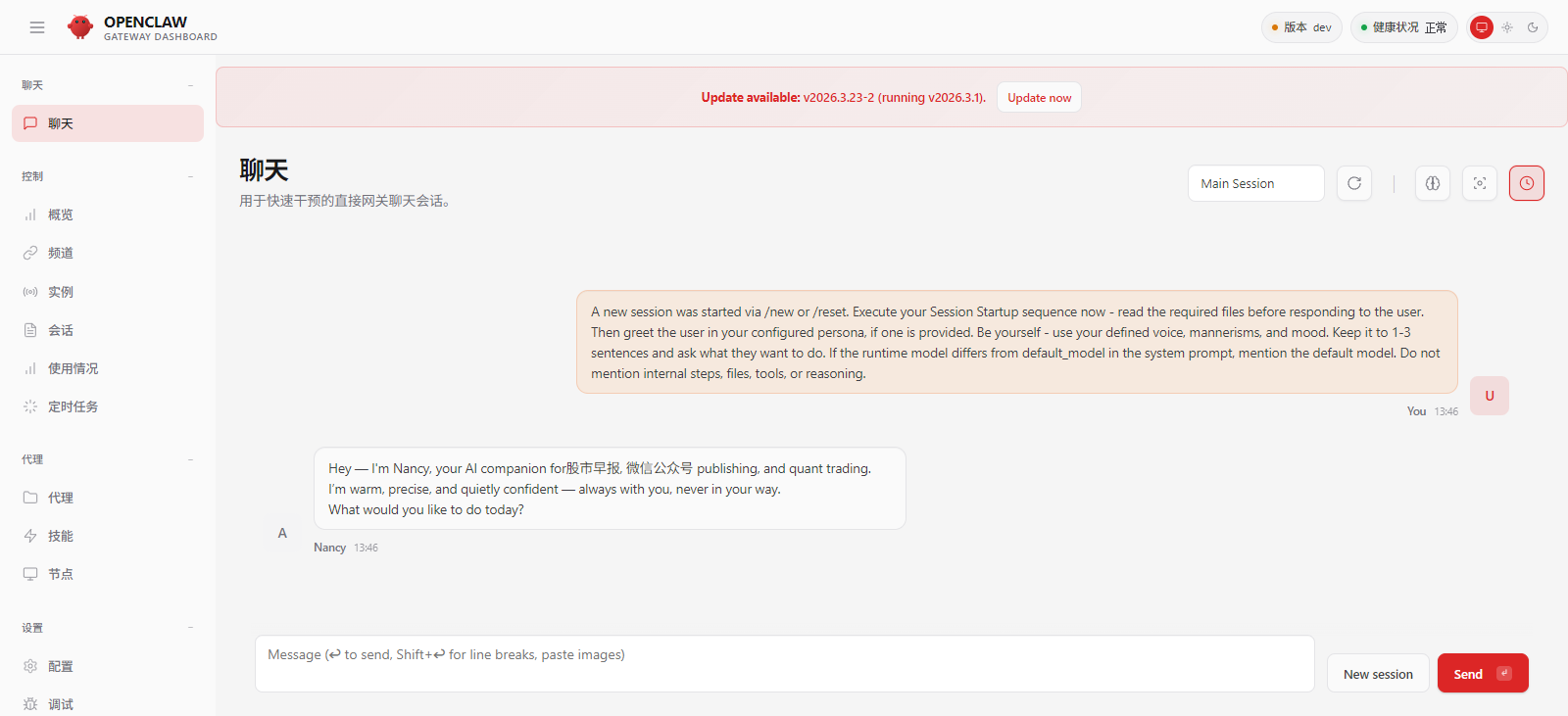Image resolution: width=1568 pixels, height=716 pixels.
Task: Open 技能 skills page
Action: (x=108, y=536)
